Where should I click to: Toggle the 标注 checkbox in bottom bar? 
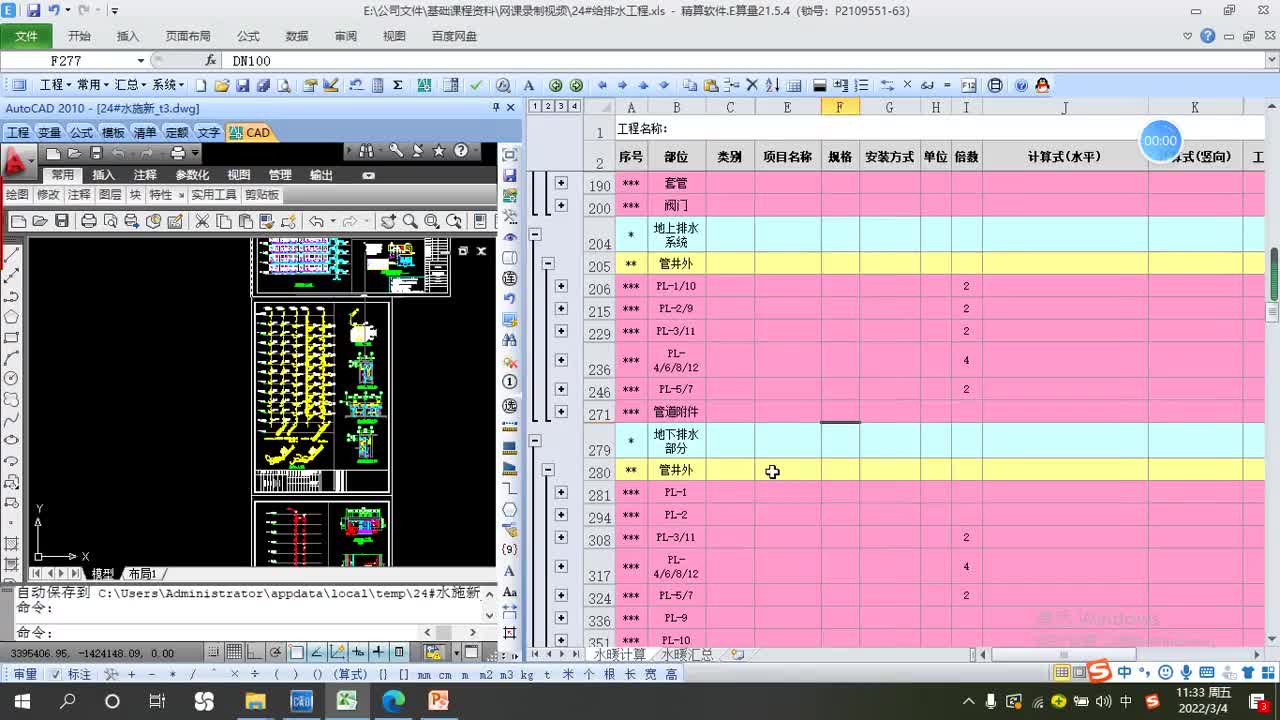click(x=56, y=674)
